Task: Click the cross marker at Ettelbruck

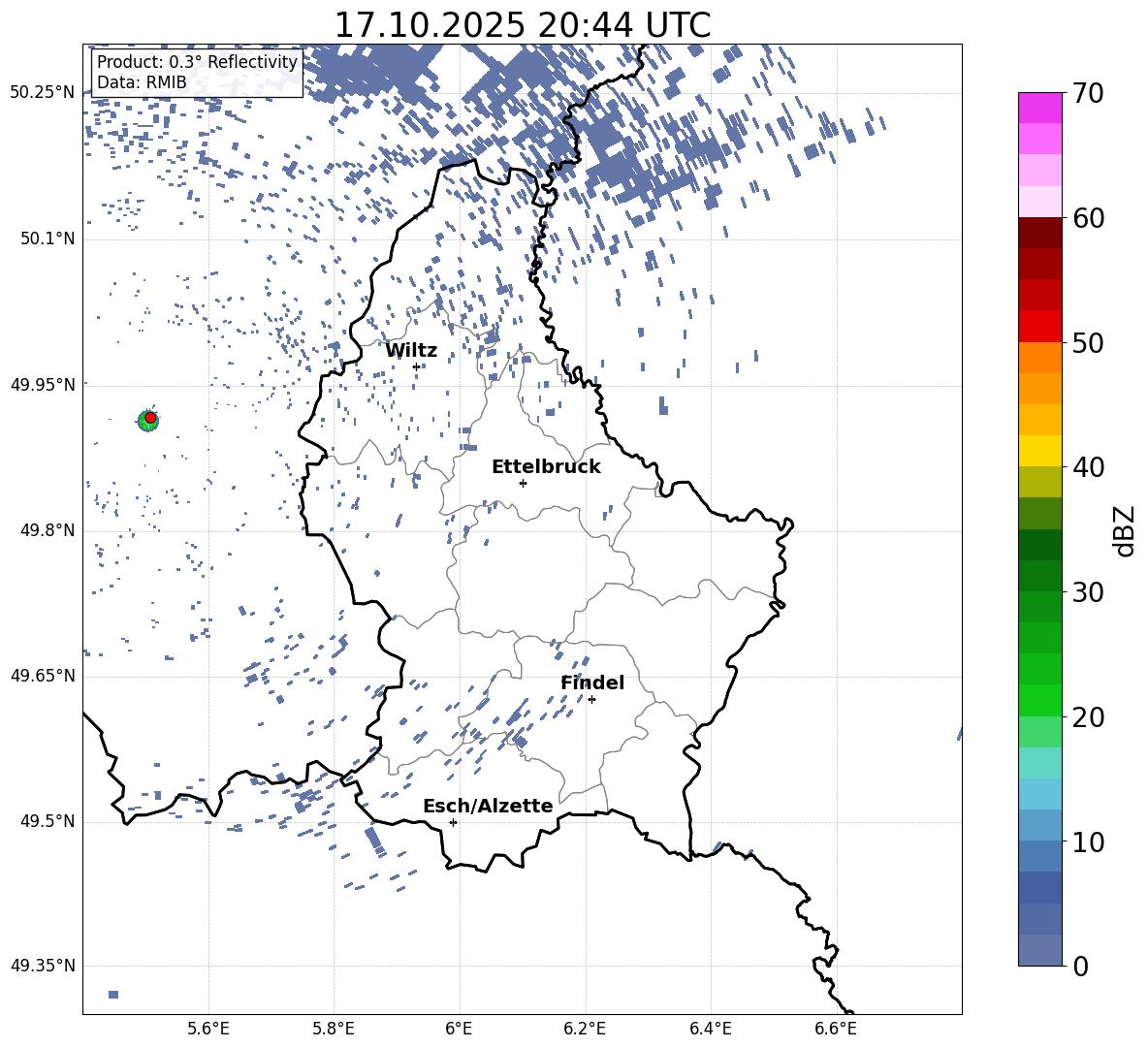Action: point(523,483)
